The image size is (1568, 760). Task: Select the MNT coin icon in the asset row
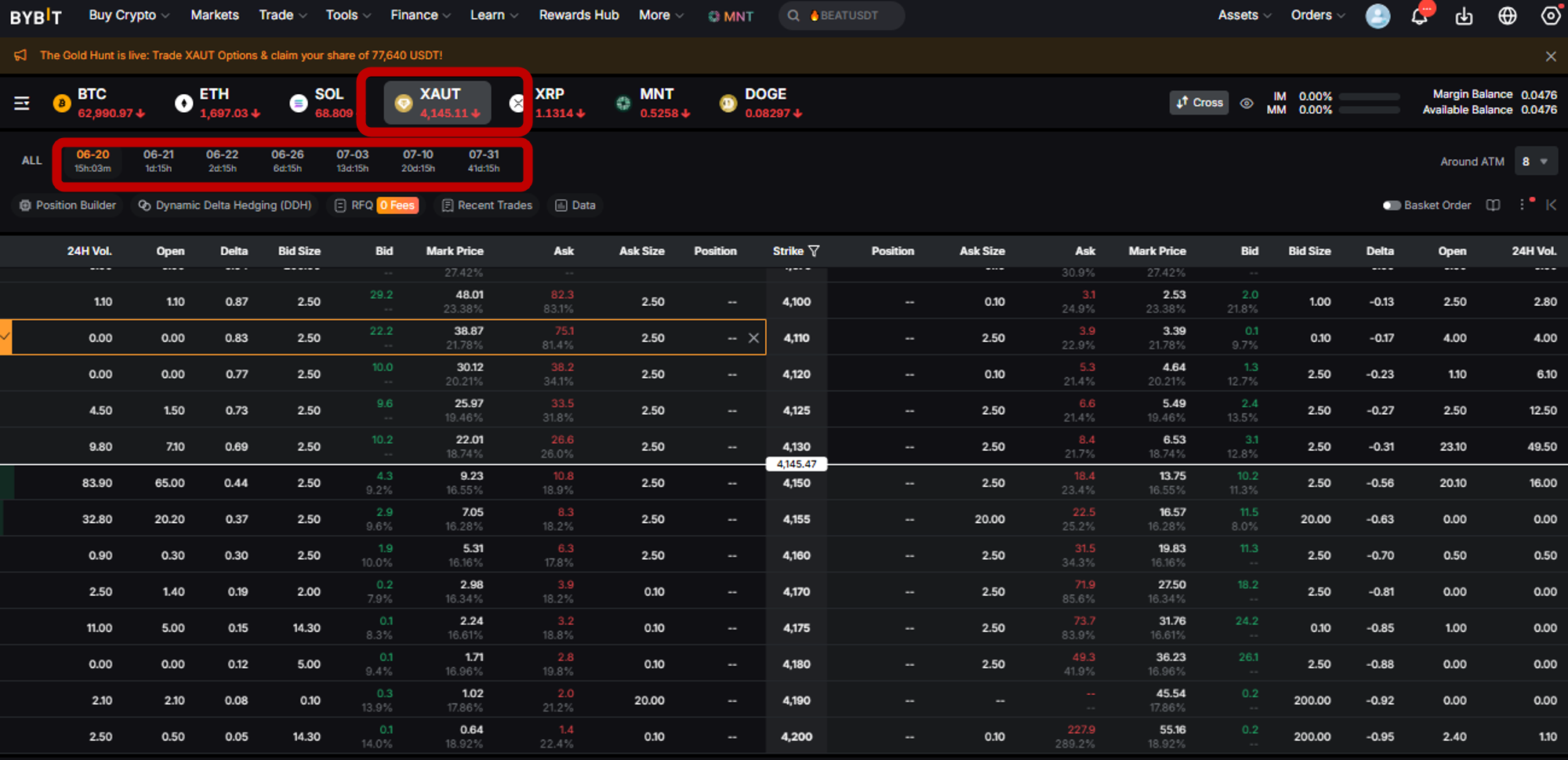pos(623,103)
